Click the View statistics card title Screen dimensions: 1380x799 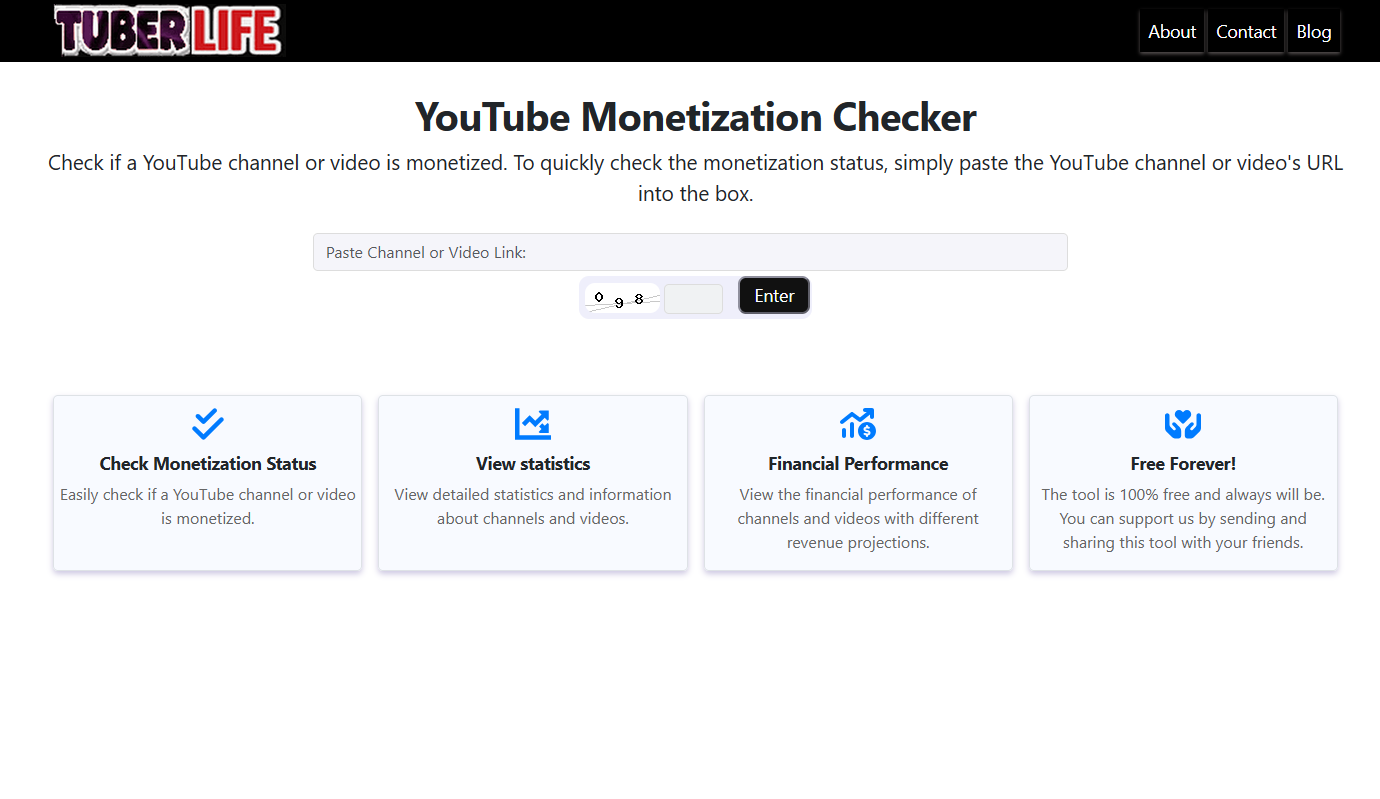(533, 464)
